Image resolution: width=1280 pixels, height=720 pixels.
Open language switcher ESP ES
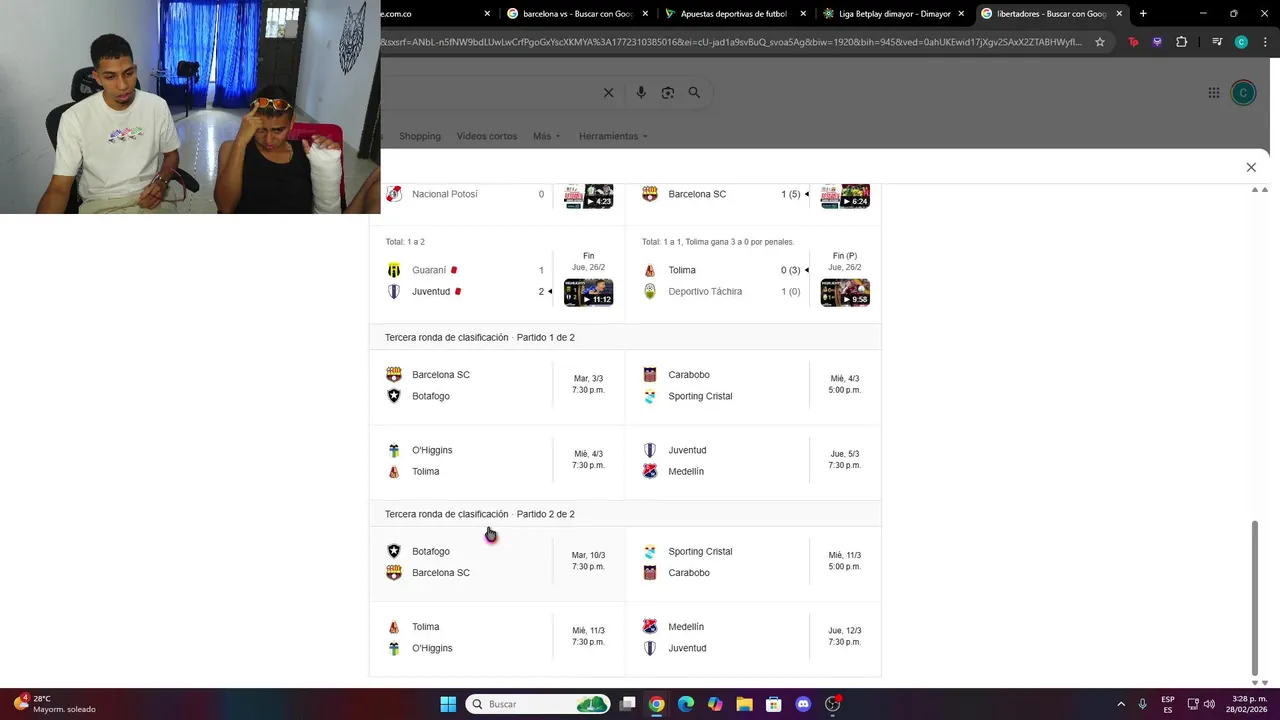coord(1168,704)
